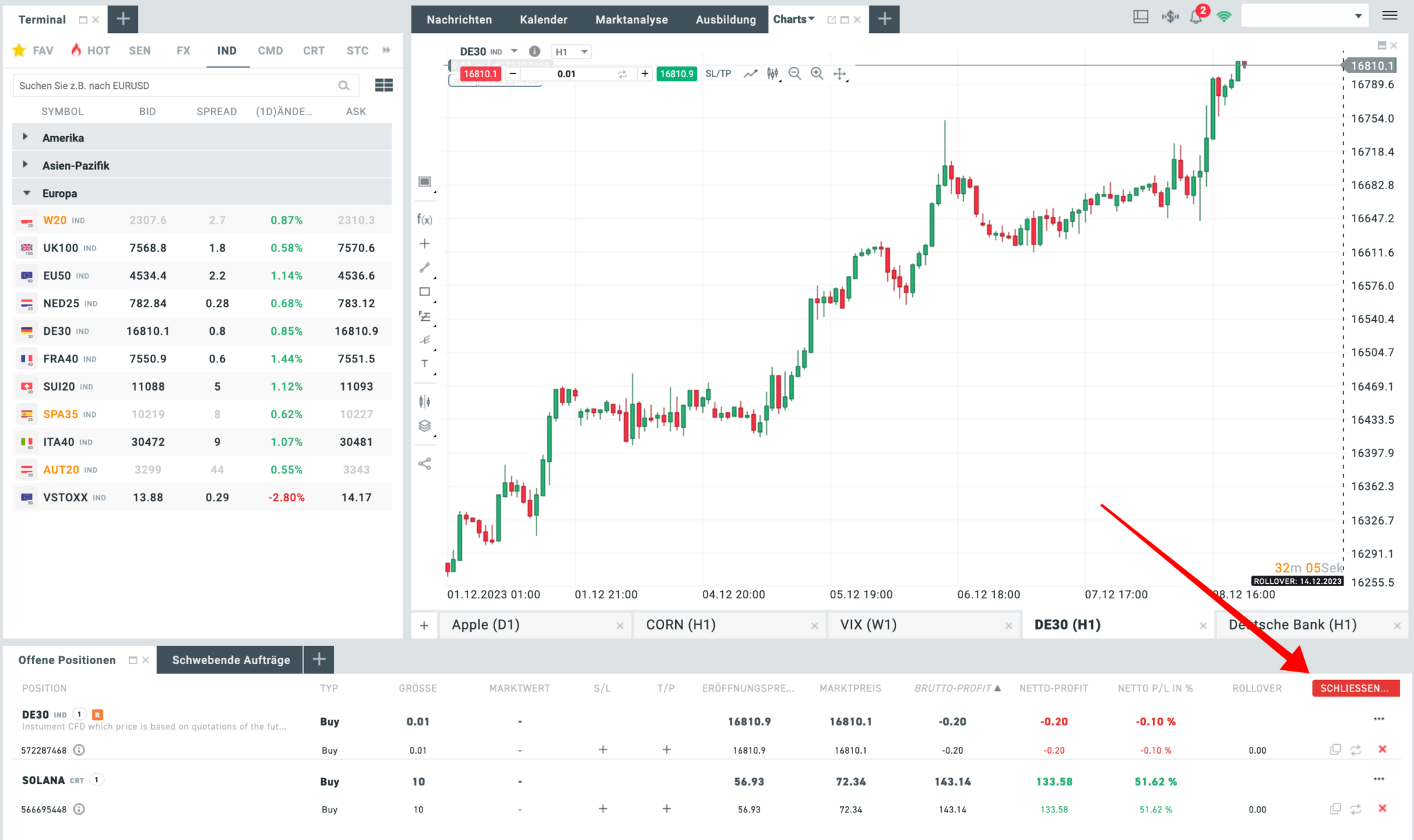Click the search instruments input field
The height and width of the screenshot is (840, 1414).
(x=180, y=85)
